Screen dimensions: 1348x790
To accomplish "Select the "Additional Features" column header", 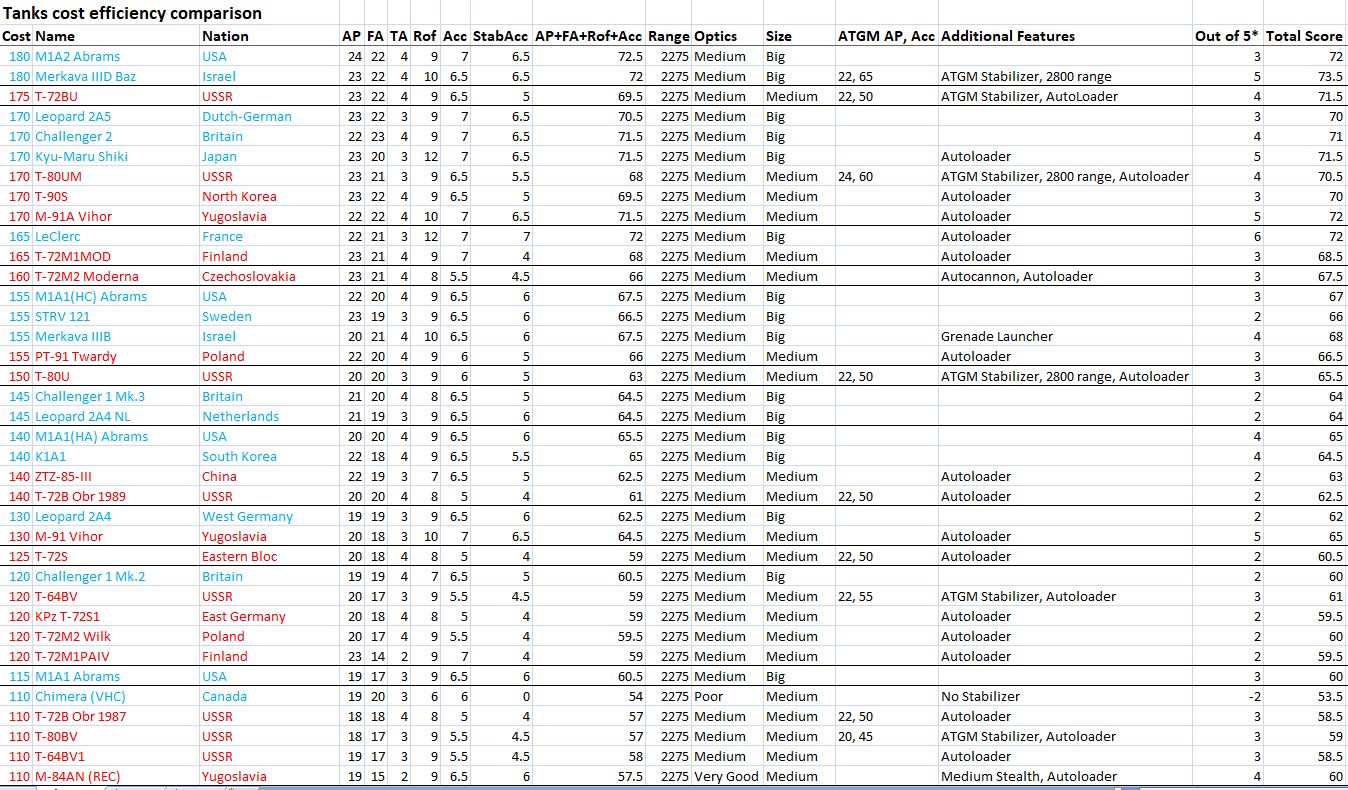I will [x=1008, y=36].
